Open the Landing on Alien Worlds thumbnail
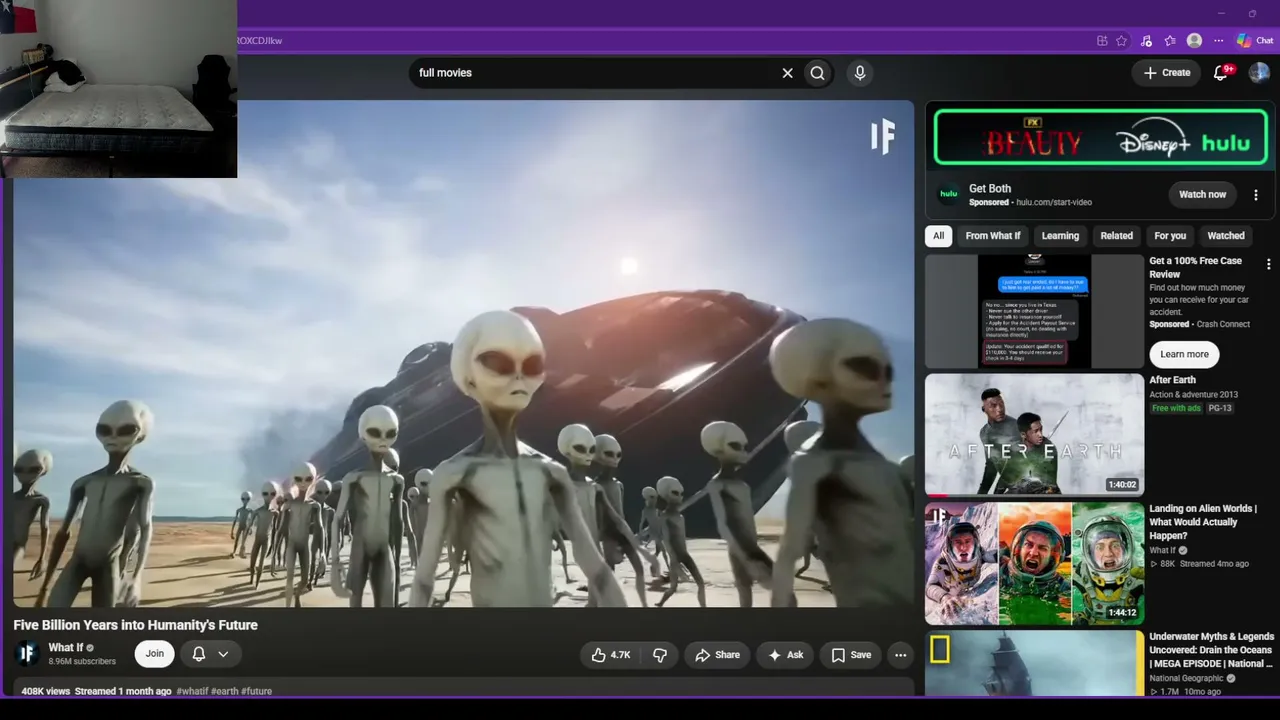The width and height of the screenshot is (1280, 720). point(1034,563)
